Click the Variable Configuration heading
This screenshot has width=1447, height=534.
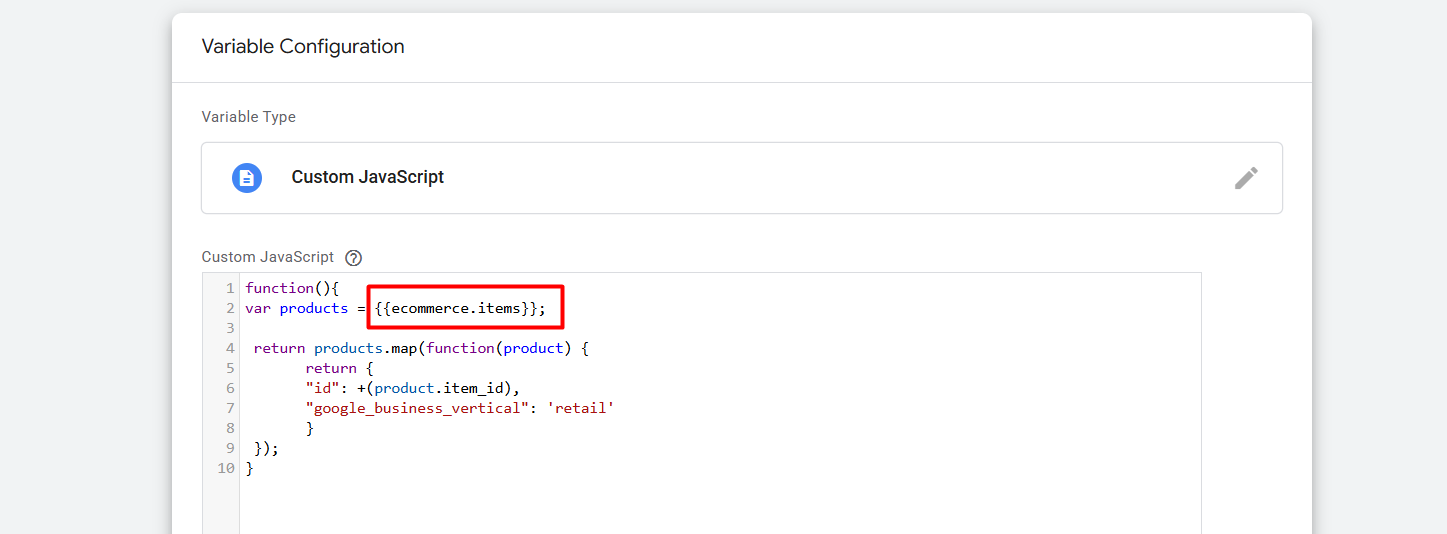tap(303, 47)
